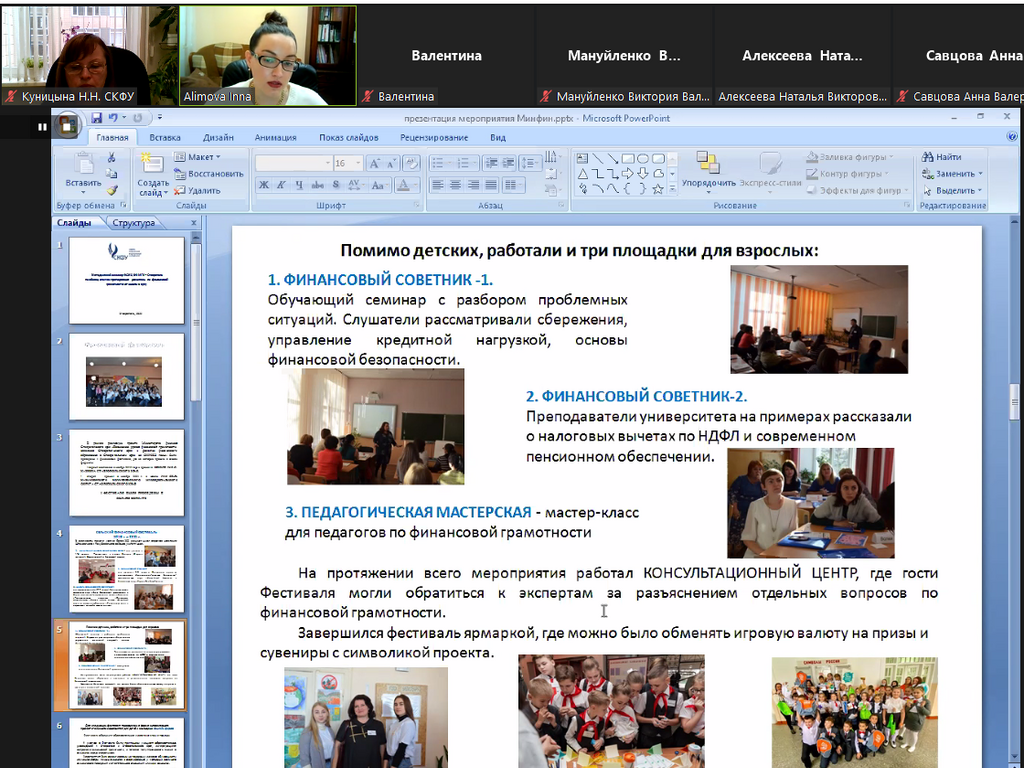Image resolution: width=1024 pixels, height=768 pixels.
Task: Open the font name combo box
Action: [x=294, y=163]
